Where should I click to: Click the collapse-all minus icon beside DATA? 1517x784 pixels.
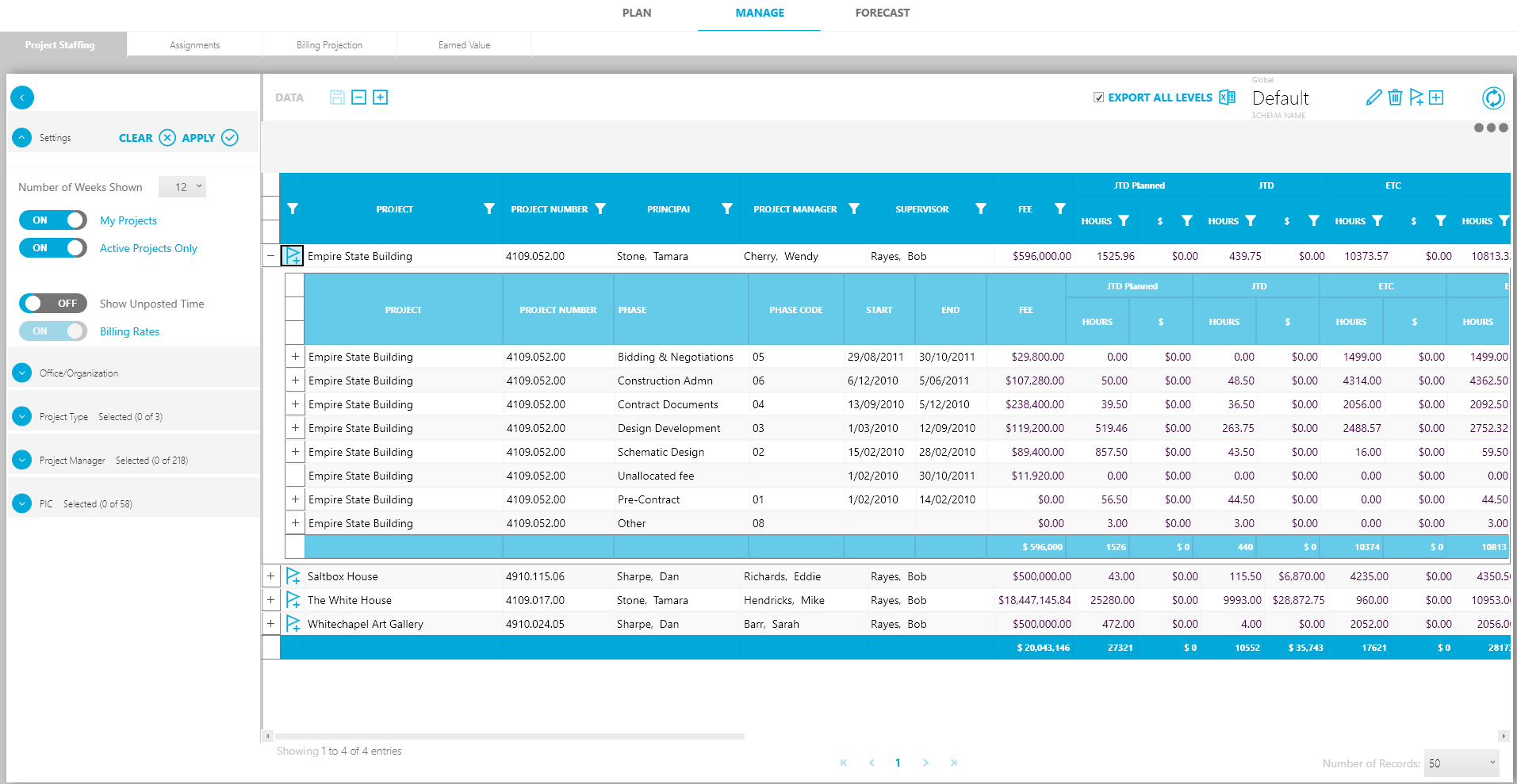[x=358, y=97]
